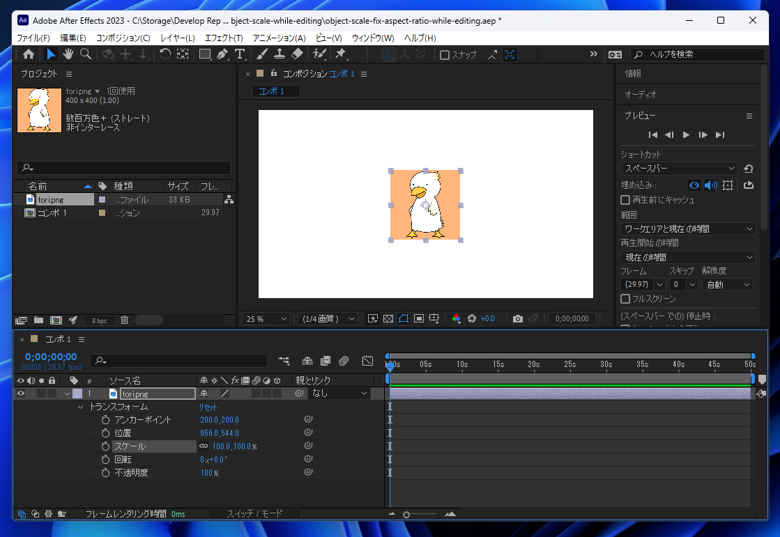Viewport: 780px width, 537px height.
Task: Open the 自動 preview resolution dropdown
Action: coord(728,284)
